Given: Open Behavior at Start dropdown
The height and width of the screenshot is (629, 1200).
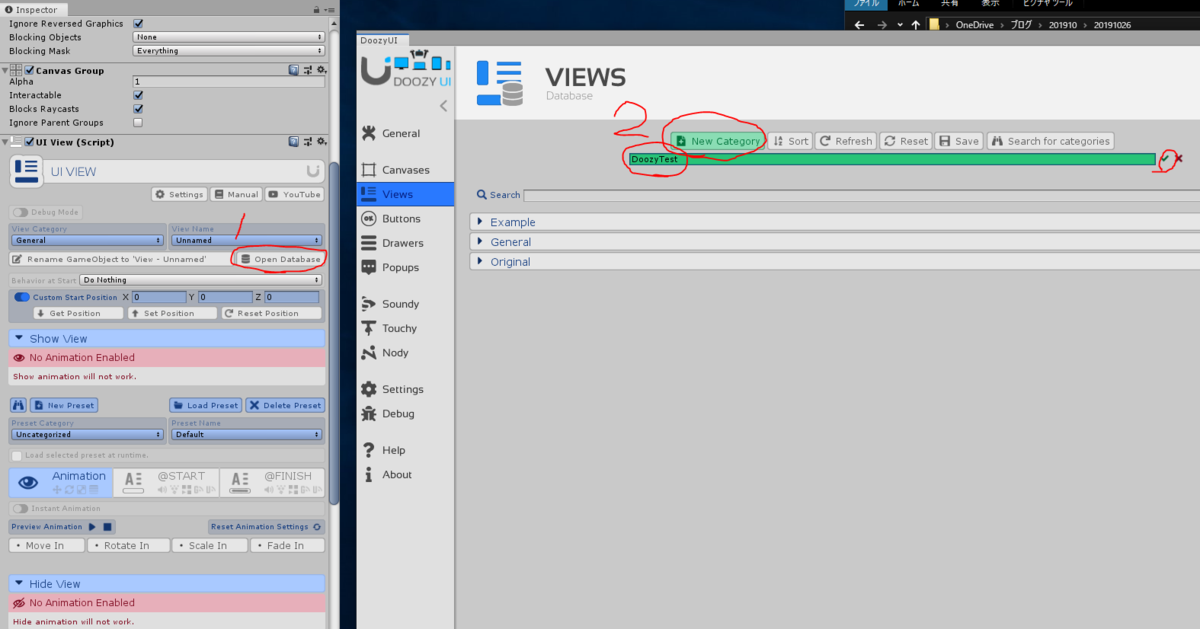Looking at the screenshot, I should [201, 280].
